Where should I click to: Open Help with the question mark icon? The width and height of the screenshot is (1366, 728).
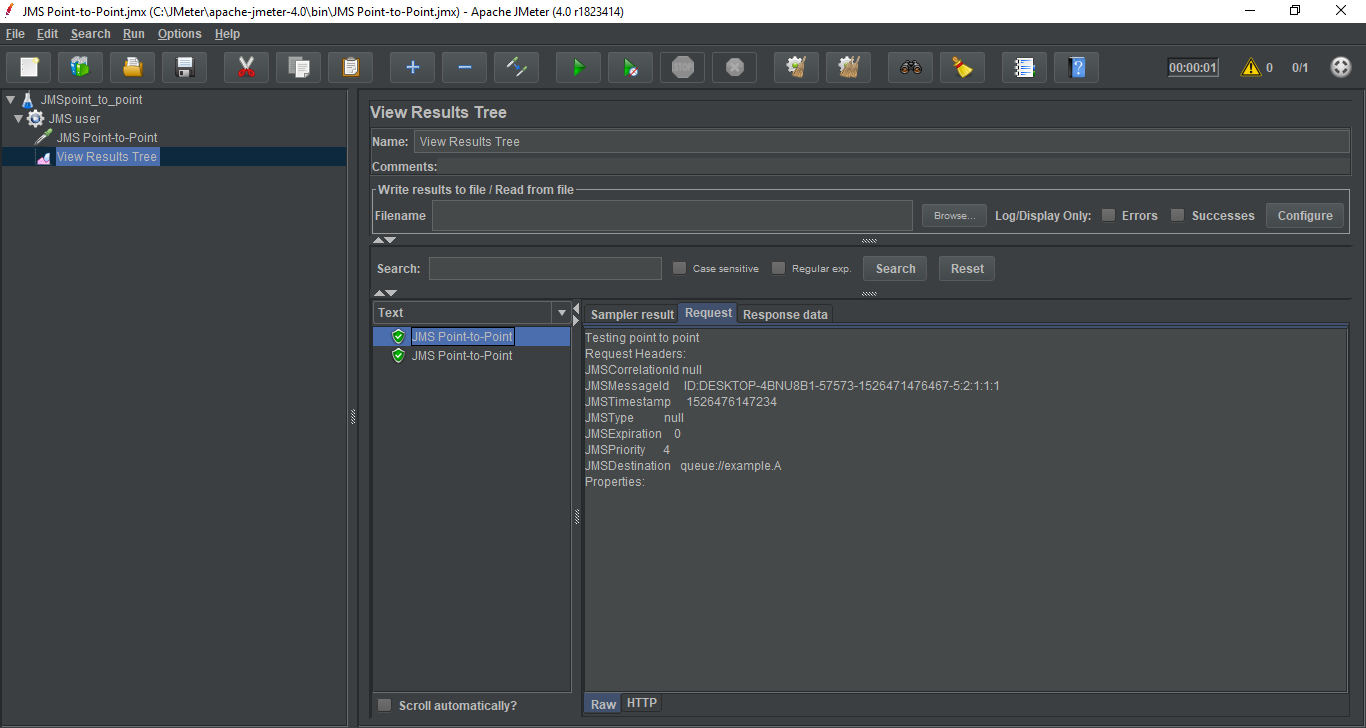tap(1077, 67)
